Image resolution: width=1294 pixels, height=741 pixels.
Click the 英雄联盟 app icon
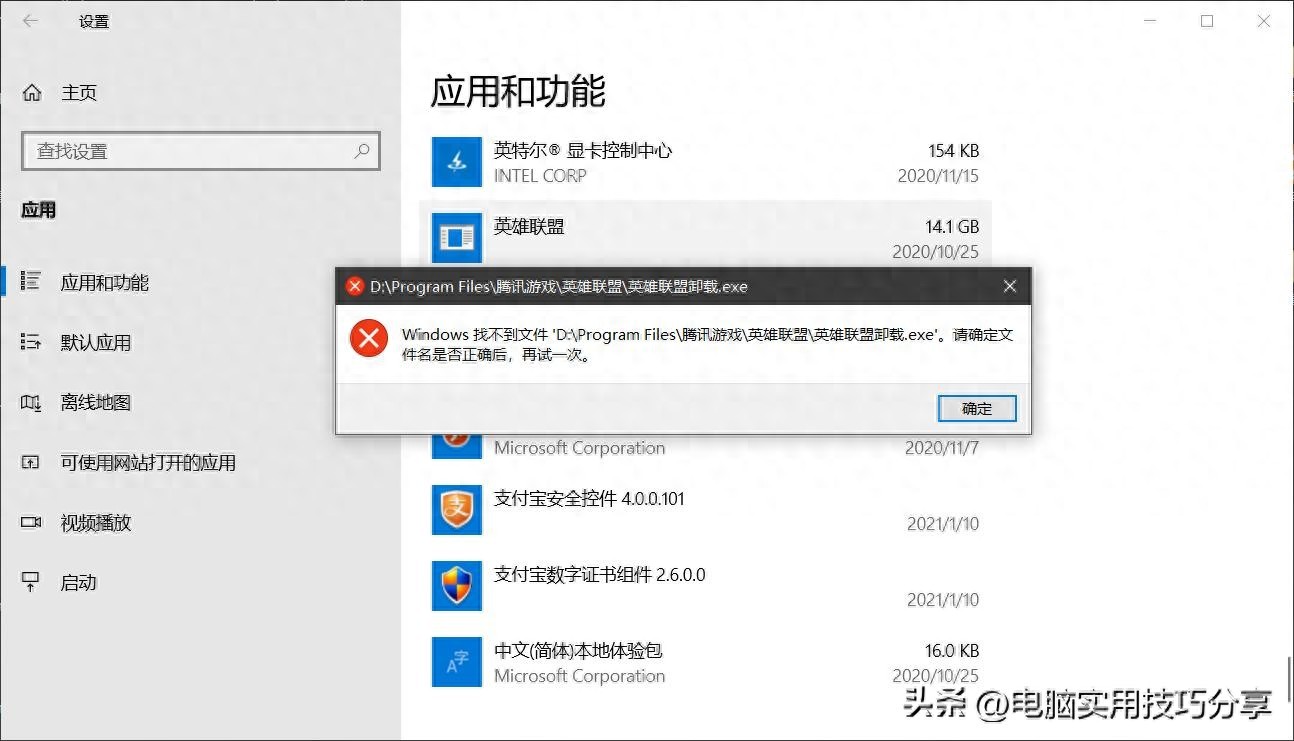pos(457,238)
